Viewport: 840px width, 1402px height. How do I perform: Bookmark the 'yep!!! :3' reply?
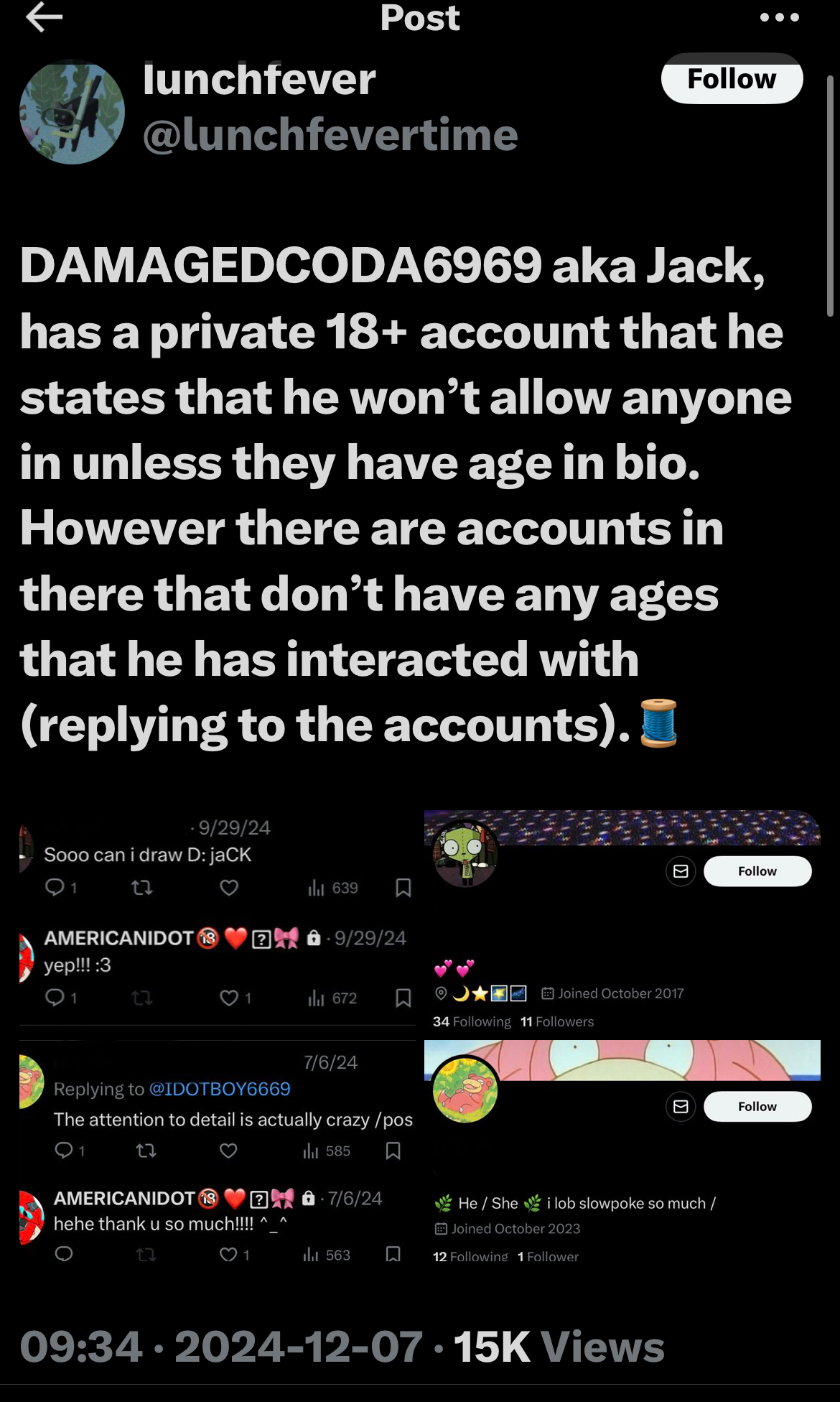(x=403, y=998)
